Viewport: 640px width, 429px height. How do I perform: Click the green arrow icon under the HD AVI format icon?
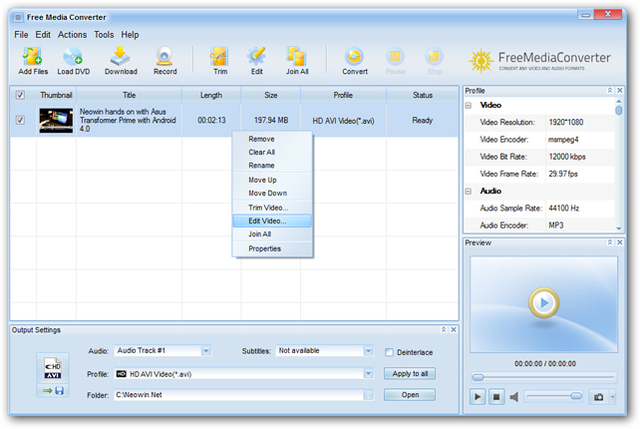pyautogui.click(x=47, y=391)
